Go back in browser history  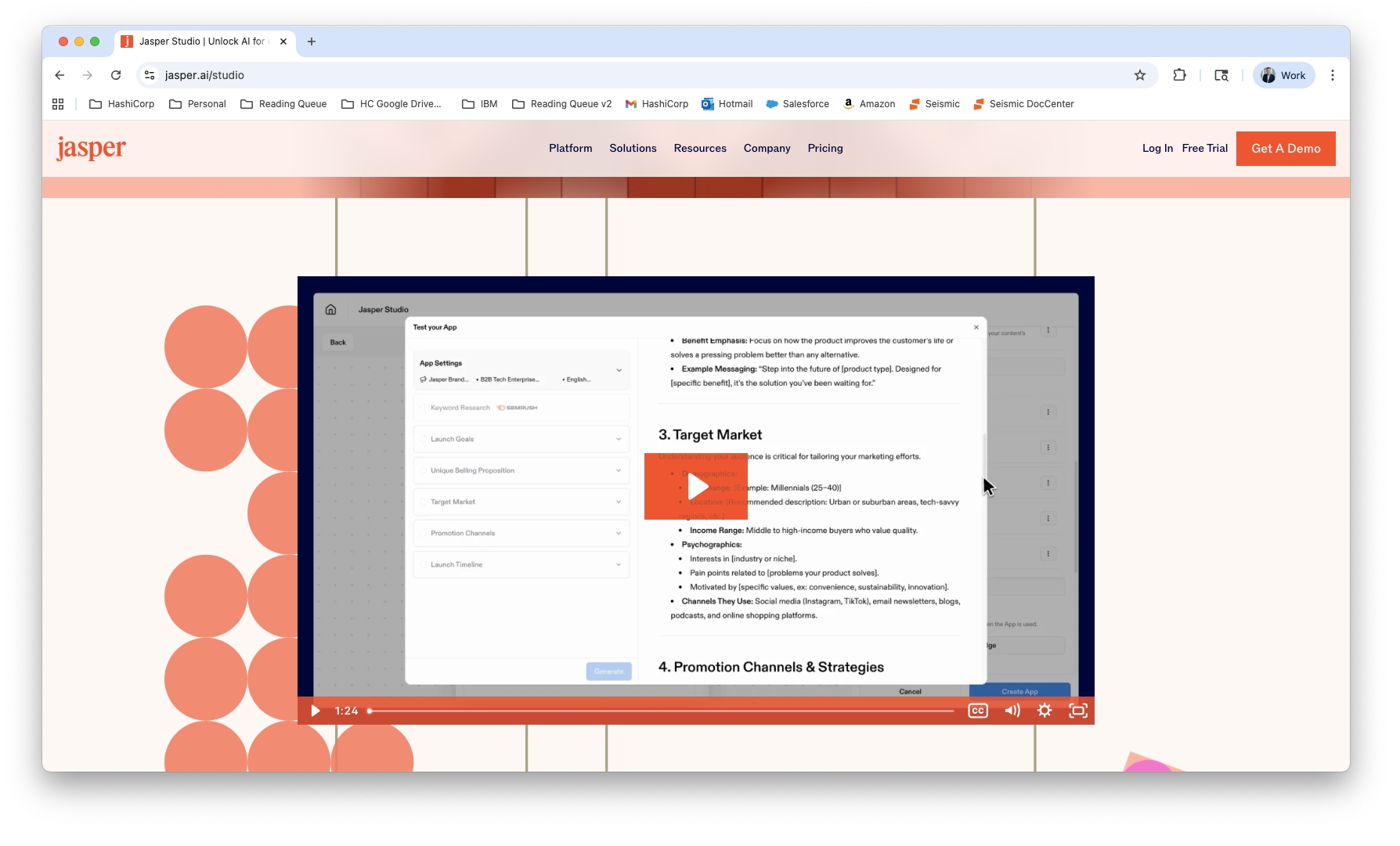click(60, 75)
